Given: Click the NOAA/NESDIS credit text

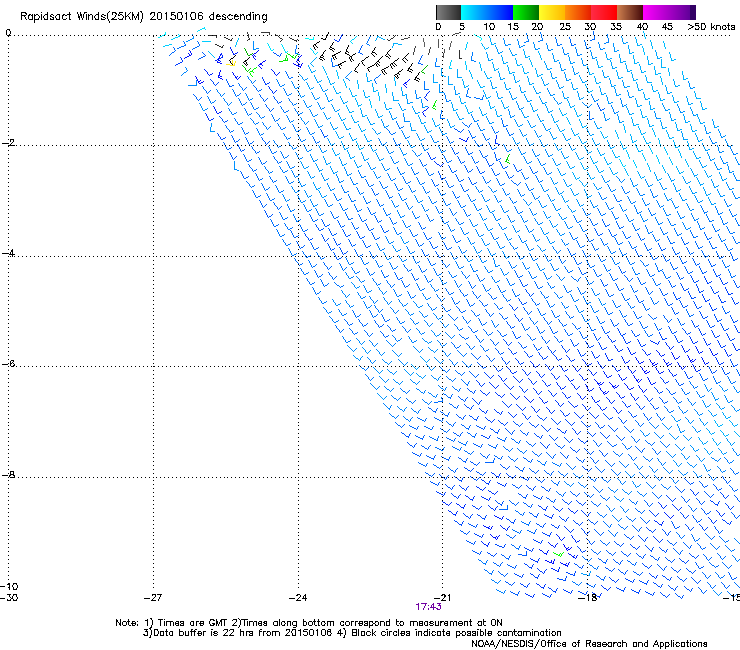Looking at the screenshot, I should (589, 644).
